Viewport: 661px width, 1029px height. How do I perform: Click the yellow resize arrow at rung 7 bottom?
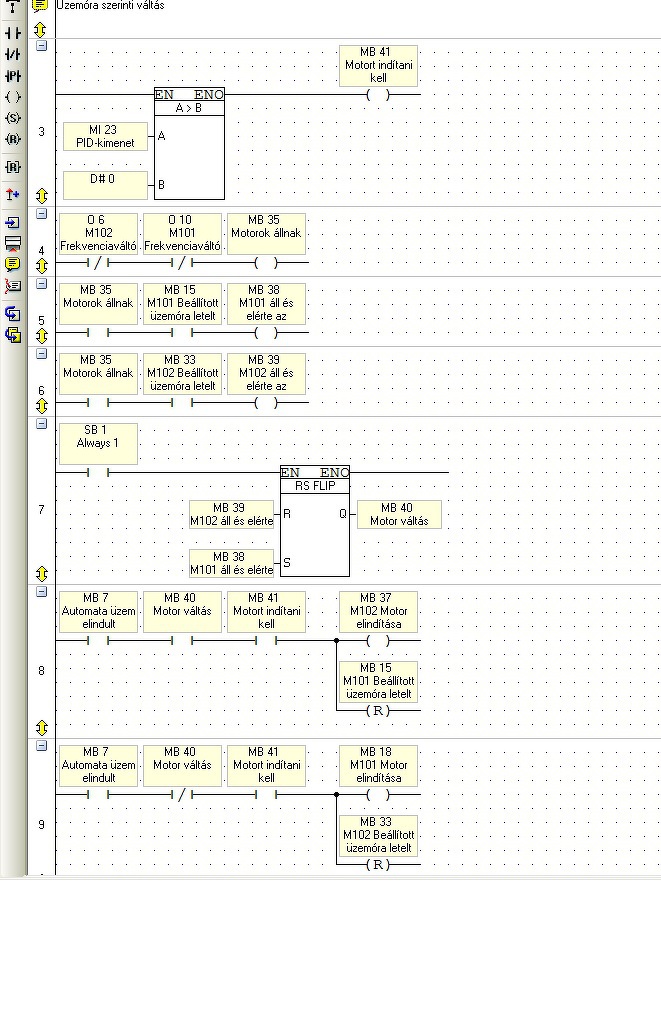(41, 574)
